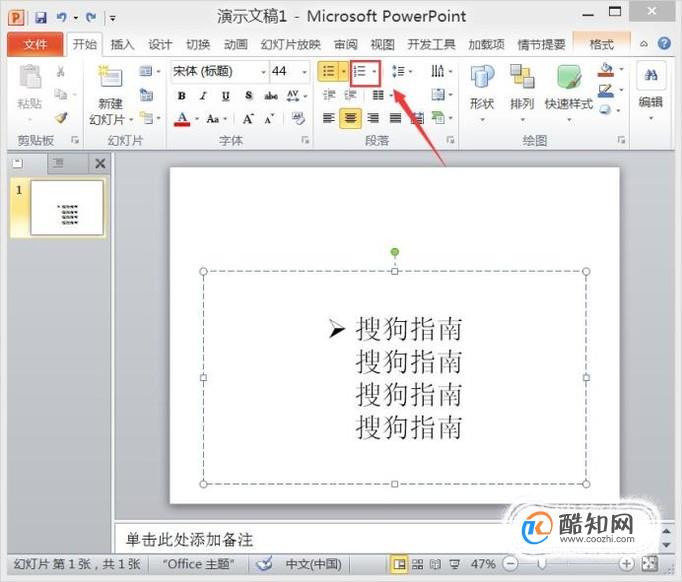Toggle Align Text Left
This screenshot has width=682, height=582.
[x=328, y=118]
